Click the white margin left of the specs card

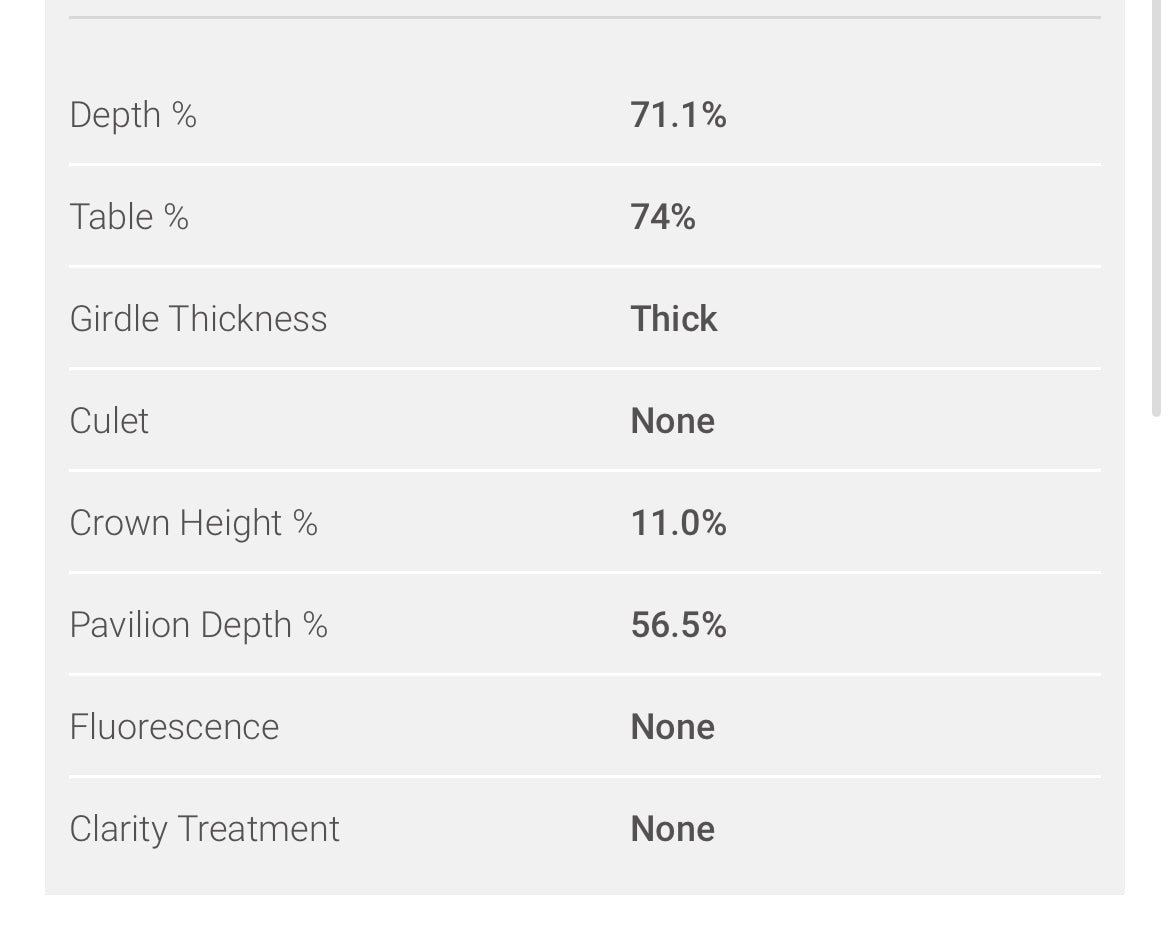[21, 450]
